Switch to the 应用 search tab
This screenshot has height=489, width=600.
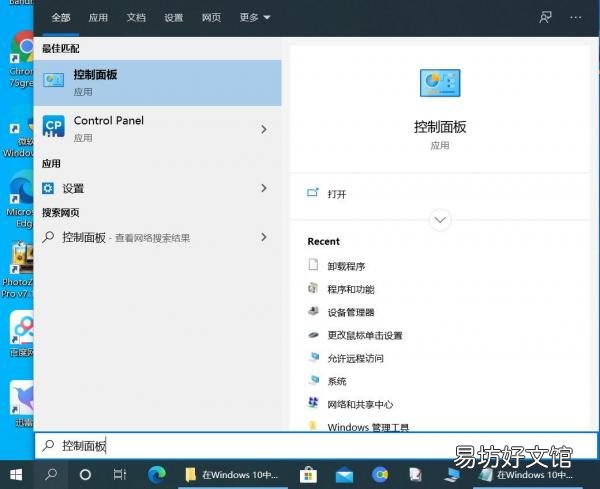[x=98, y=18]
